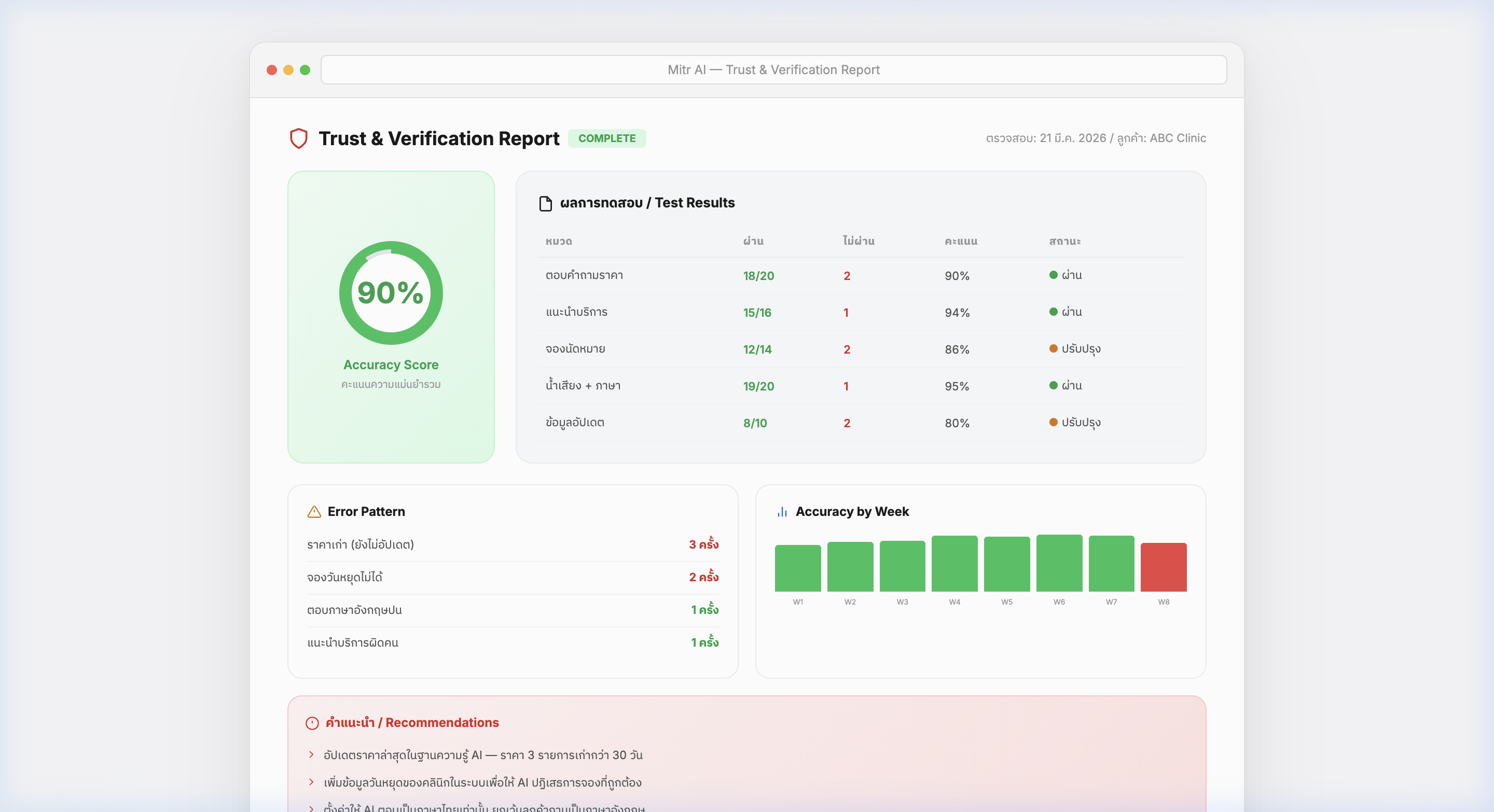Click the COMPLETE status badge
Viewport: 1494px width, 812px height.
click(x=607, y=138)
